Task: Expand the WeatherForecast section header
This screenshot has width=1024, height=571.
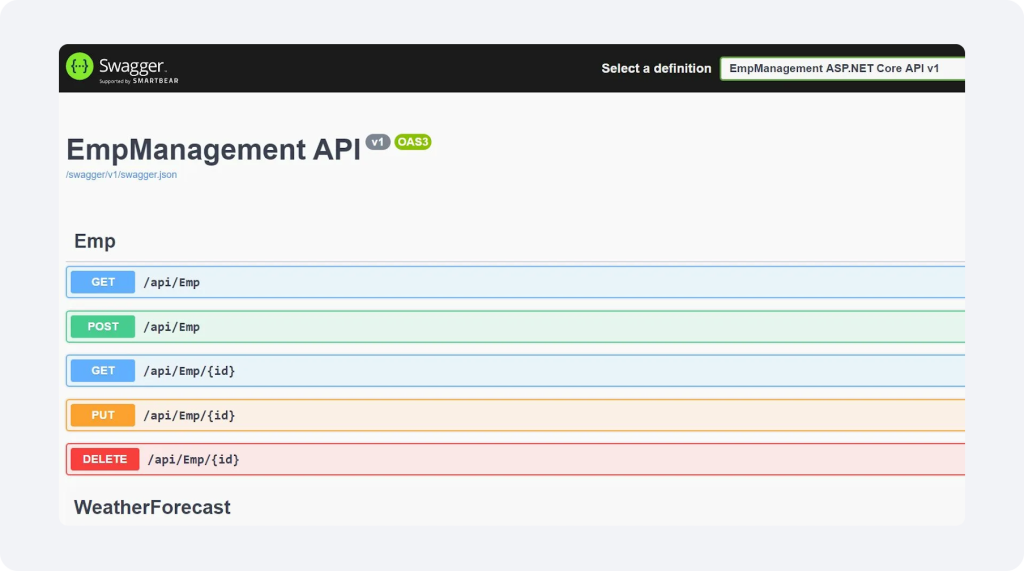Action: pyautogui.click(x=152, y=507)
